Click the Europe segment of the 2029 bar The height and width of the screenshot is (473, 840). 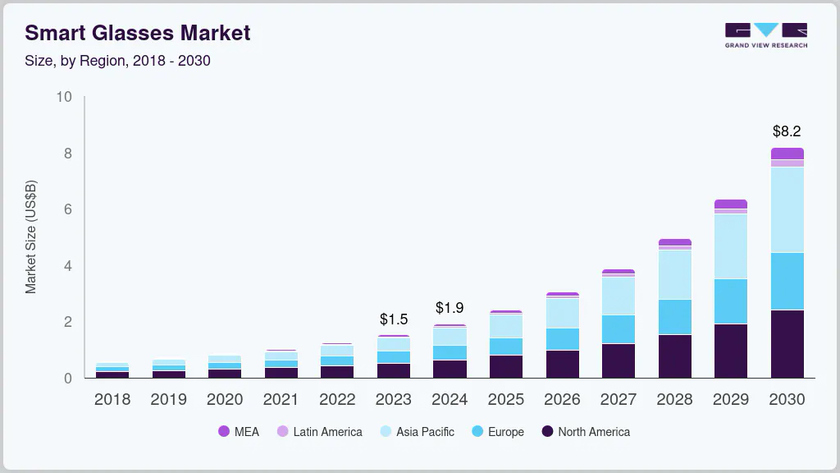click(x=731, y=301)
